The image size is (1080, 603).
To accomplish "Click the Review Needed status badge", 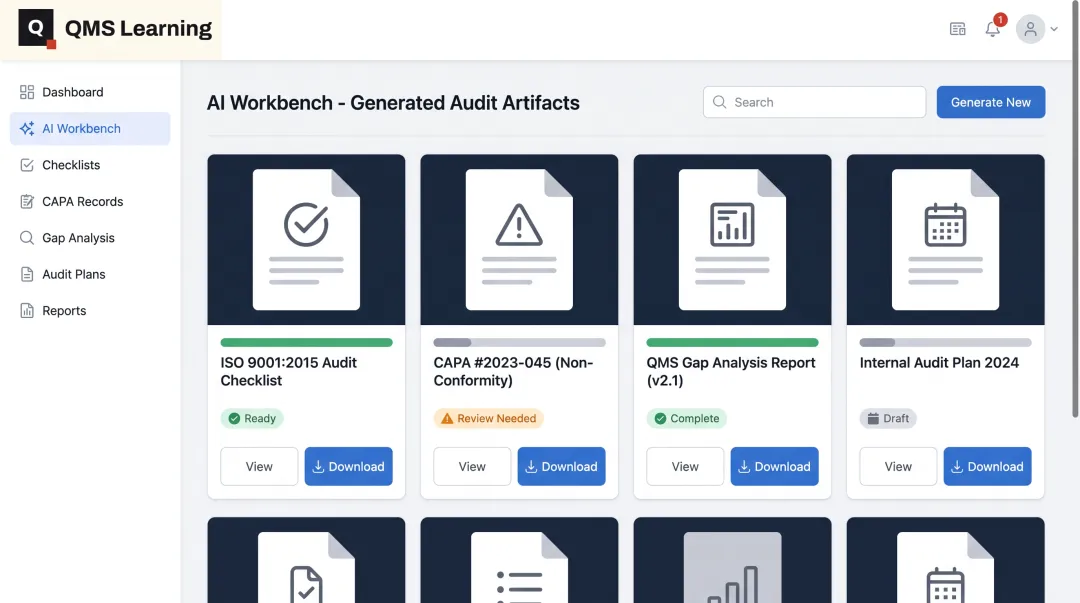I will (x=488, y=418).
